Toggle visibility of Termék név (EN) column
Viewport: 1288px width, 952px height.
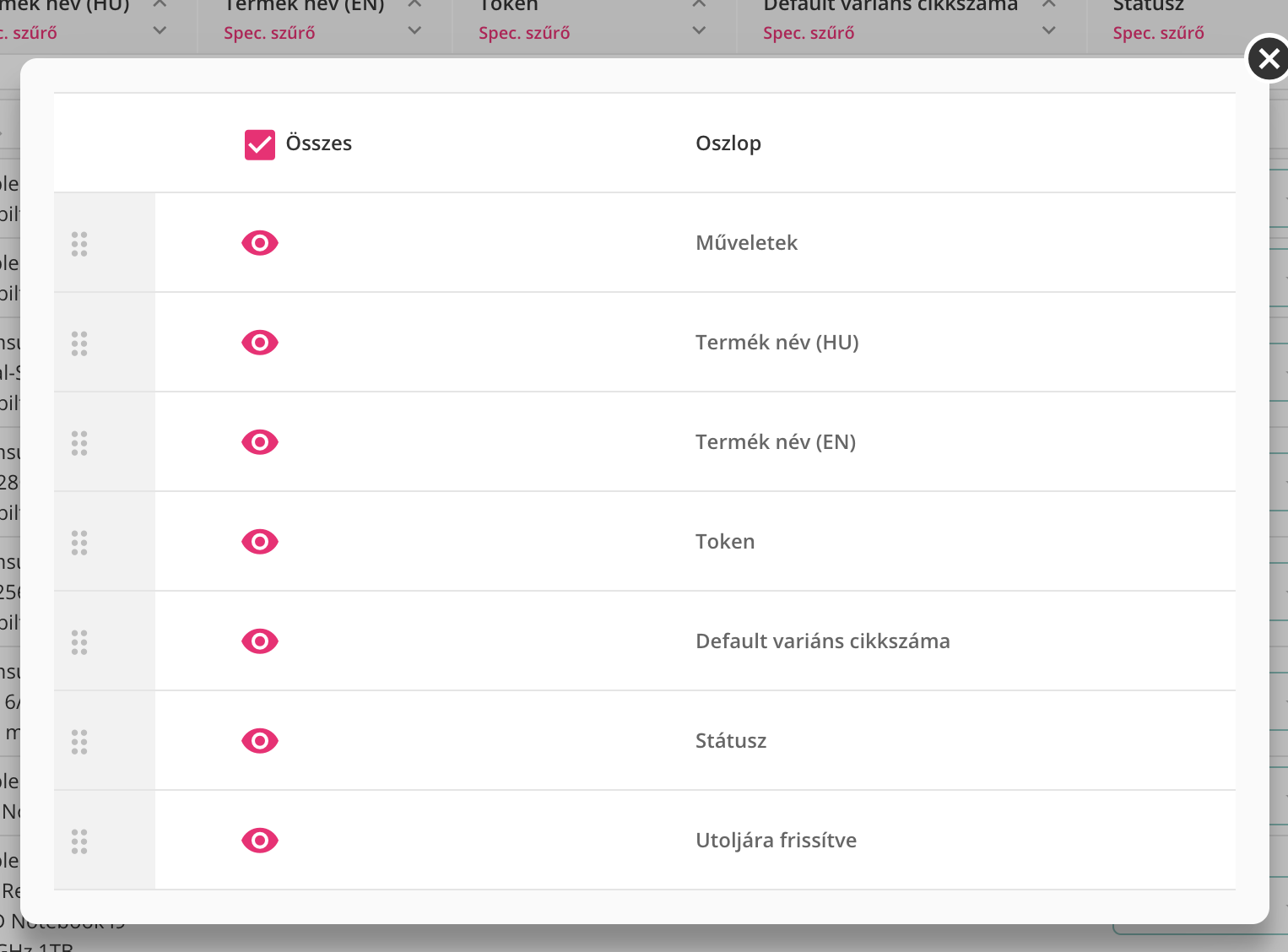click(x=259, y=442)
